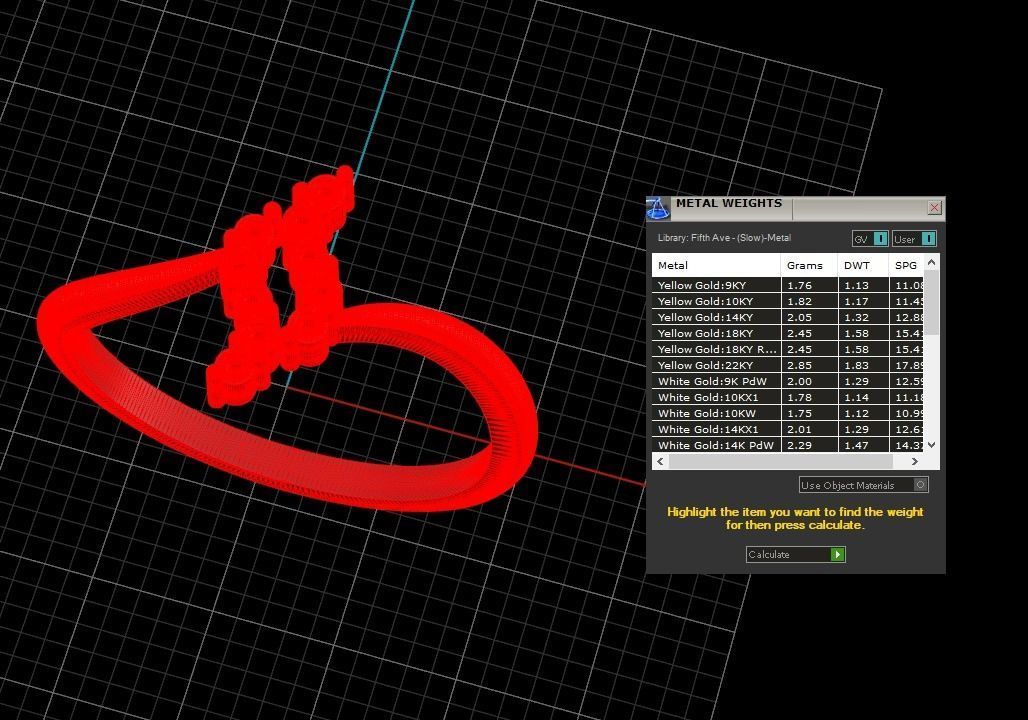Select the Yellow Gold:18KY R... row
This screenshot has width=1028, height=720.
(x=787, y=350)
